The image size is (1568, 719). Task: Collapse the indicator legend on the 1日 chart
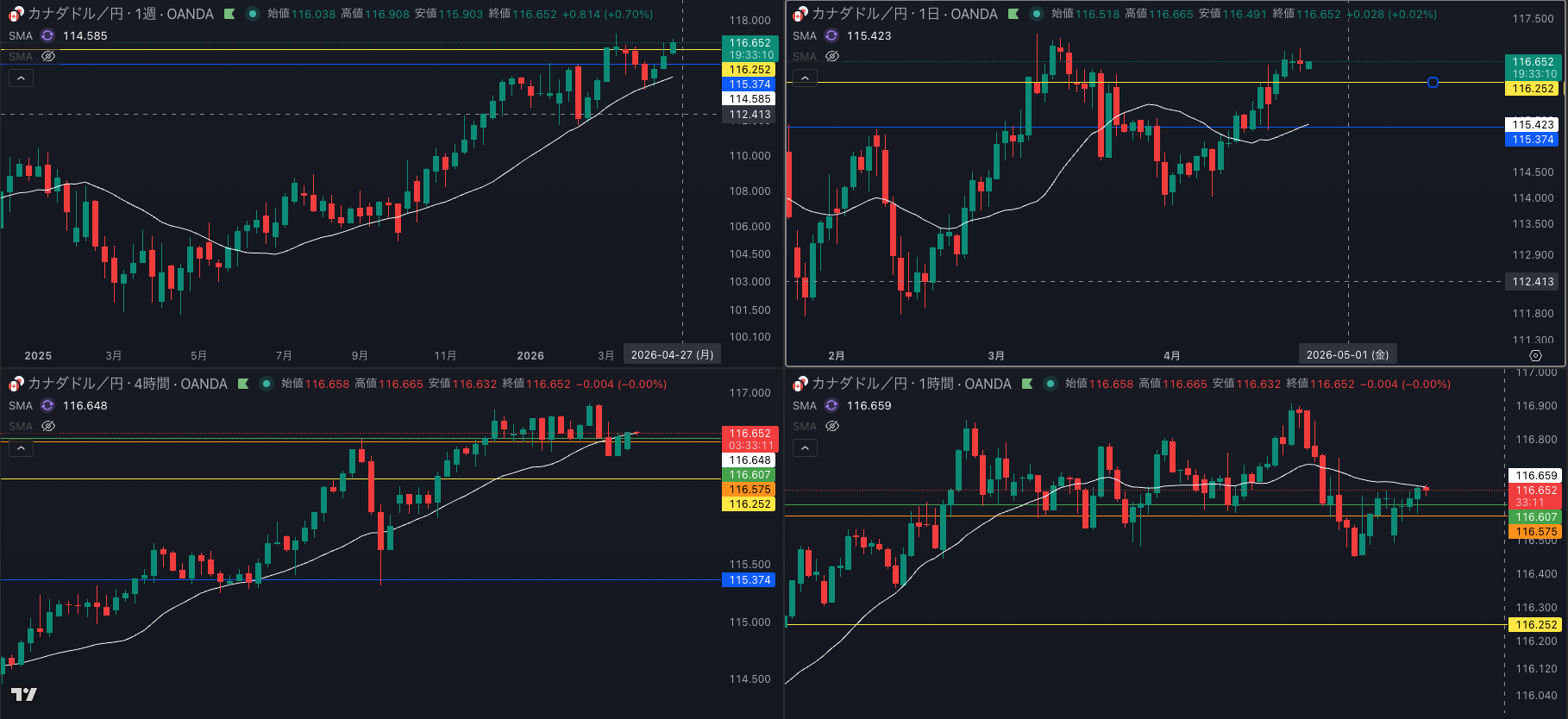pyautogui.click(x=805, y=78)
